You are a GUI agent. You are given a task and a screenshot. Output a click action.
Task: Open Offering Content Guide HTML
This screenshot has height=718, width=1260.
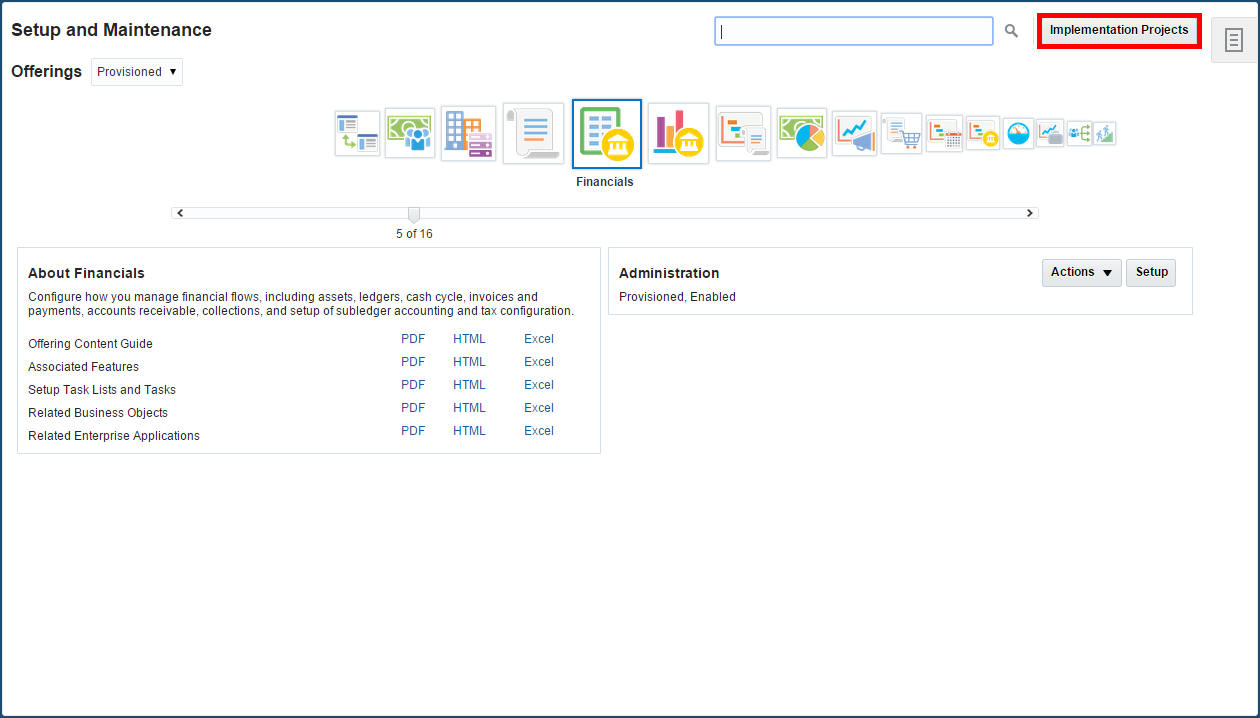pyautogui.click(x=469, y=339)
